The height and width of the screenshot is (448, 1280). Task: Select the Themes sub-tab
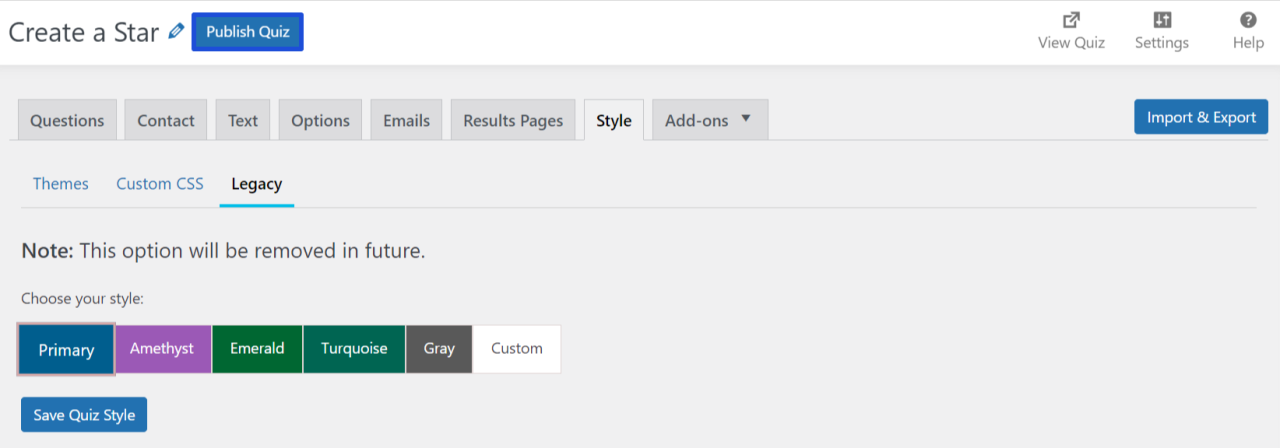tap(60, 184)
